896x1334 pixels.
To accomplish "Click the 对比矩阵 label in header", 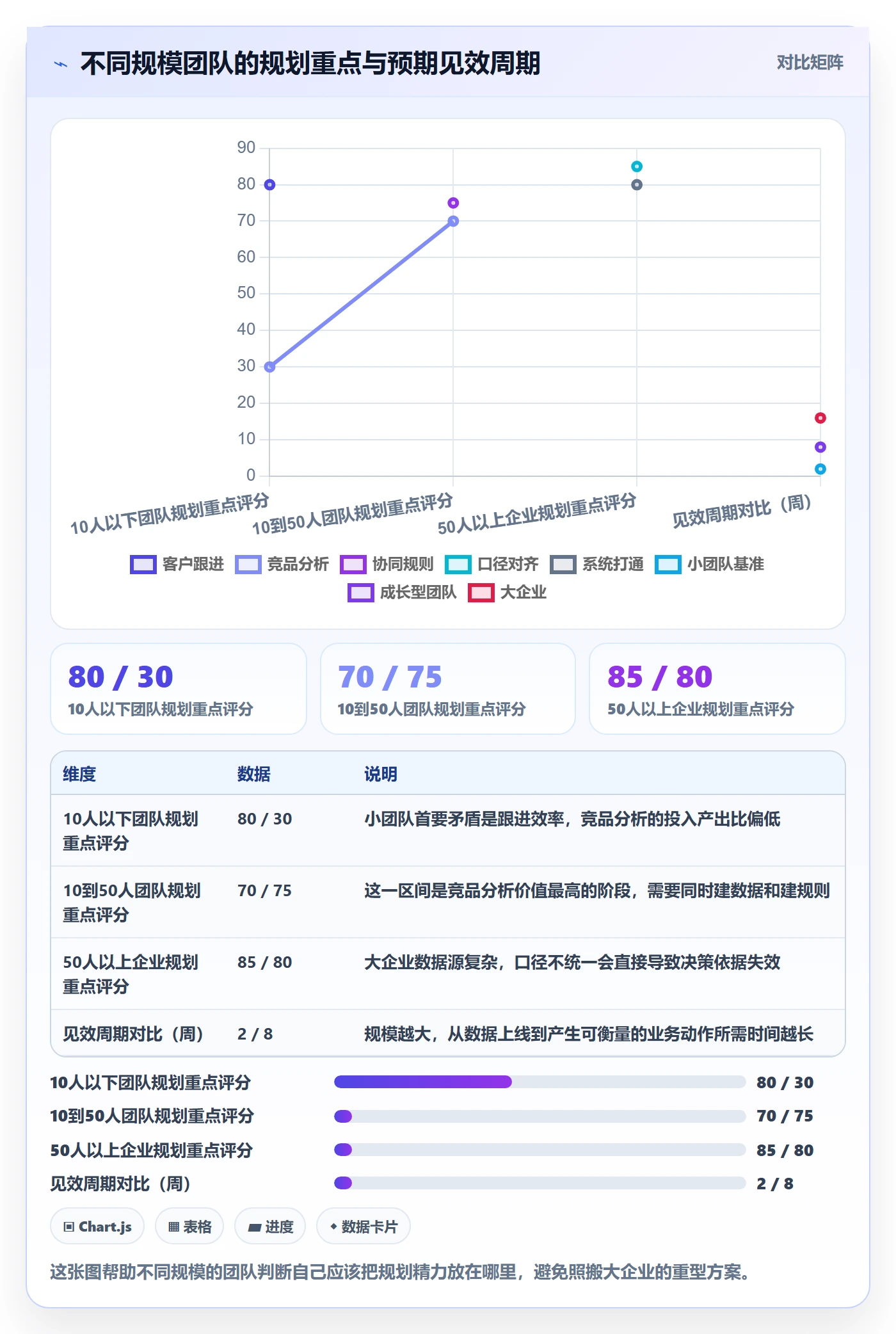I will pos(810,62).
